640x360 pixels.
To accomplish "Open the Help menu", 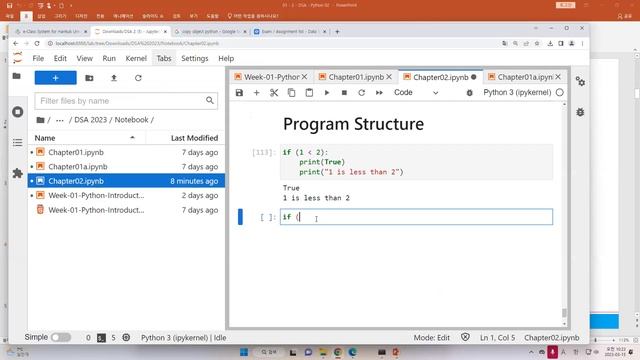I will pyautogui.click(x=226, y=58).
